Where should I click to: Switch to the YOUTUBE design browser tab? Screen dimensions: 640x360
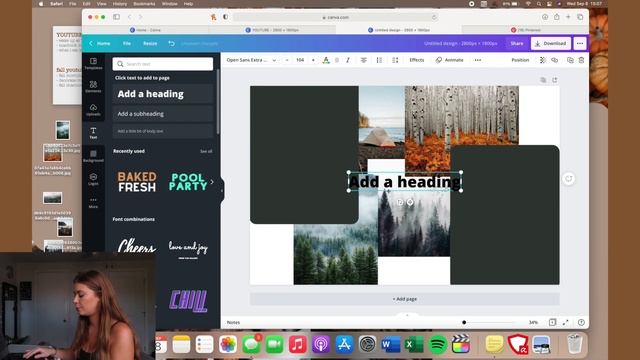pyautogui.click(x=272, y=30)
